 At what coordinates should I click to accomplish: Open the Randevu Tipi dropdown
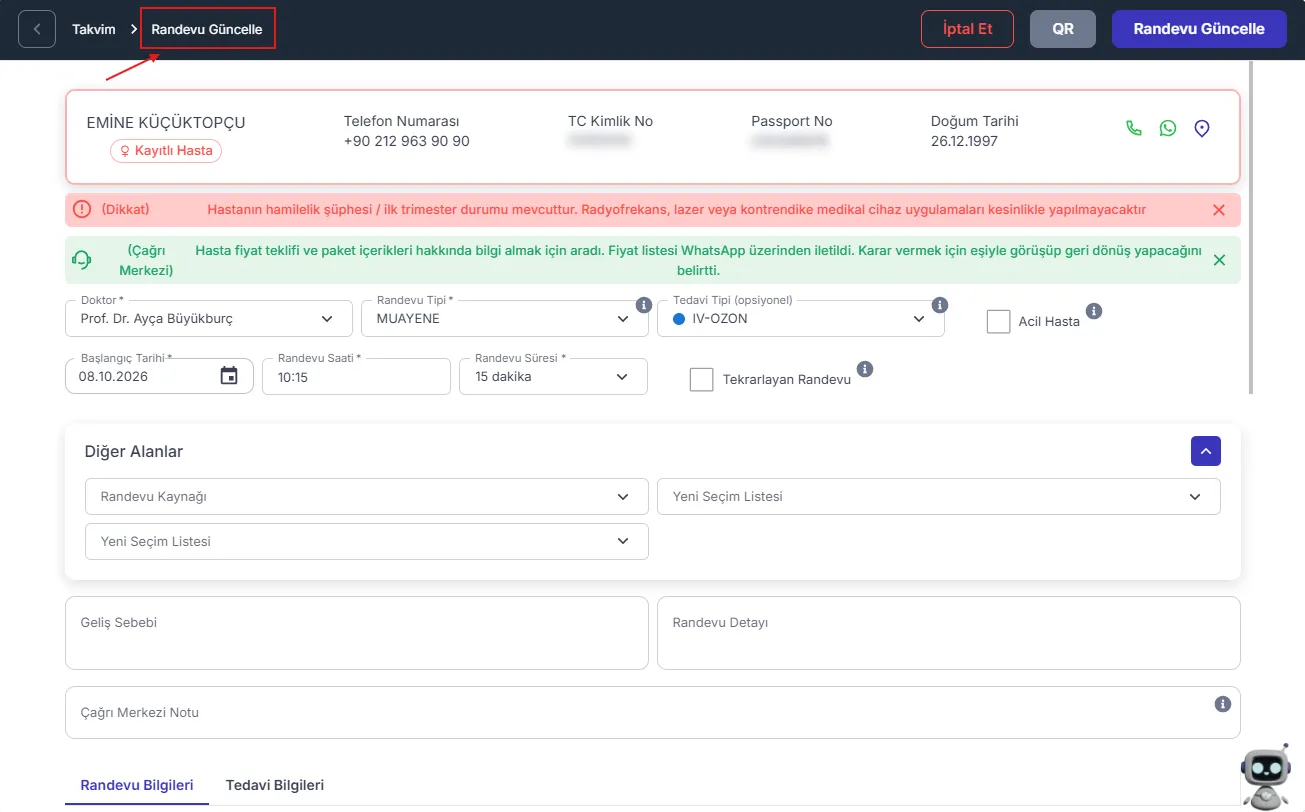505,318
